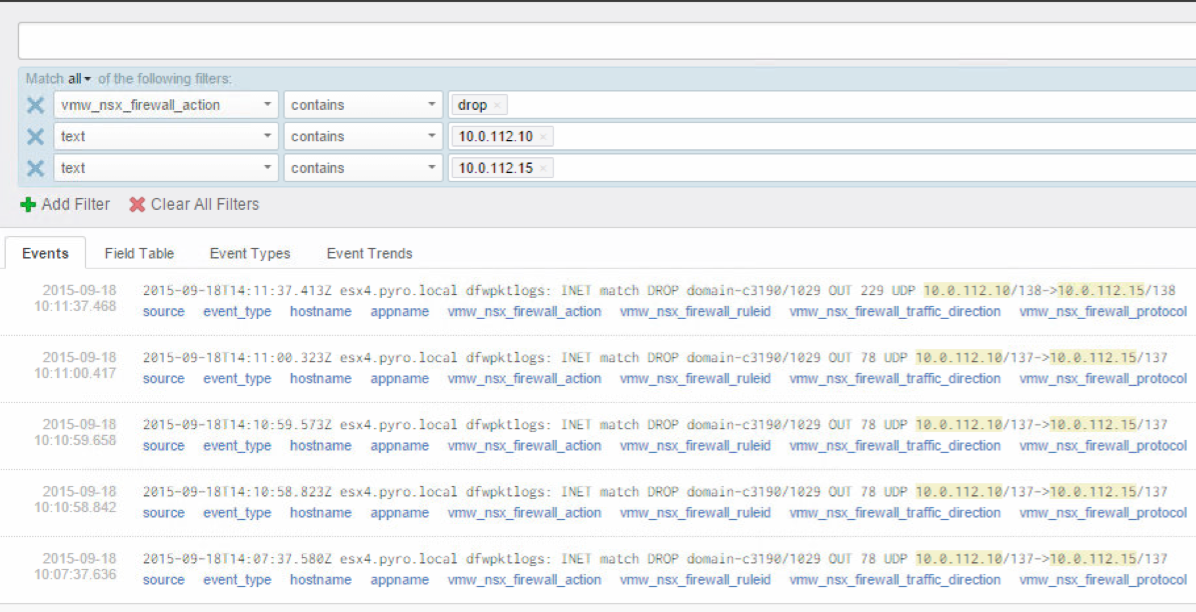Viewport: 1196px width, 612px height.
Task: Open the Event Types tab
Action: [x=250, y=254]
